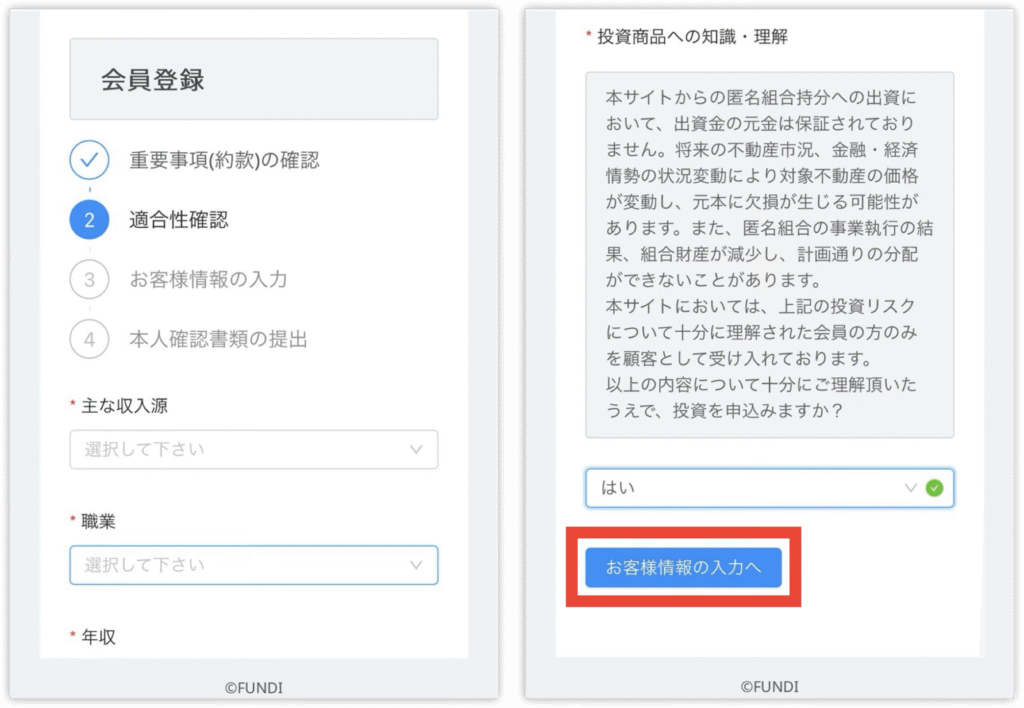Click the step 3 circle icon
Image resolution: width=1024 pixels, height=708 pixels.
(89, 280)
